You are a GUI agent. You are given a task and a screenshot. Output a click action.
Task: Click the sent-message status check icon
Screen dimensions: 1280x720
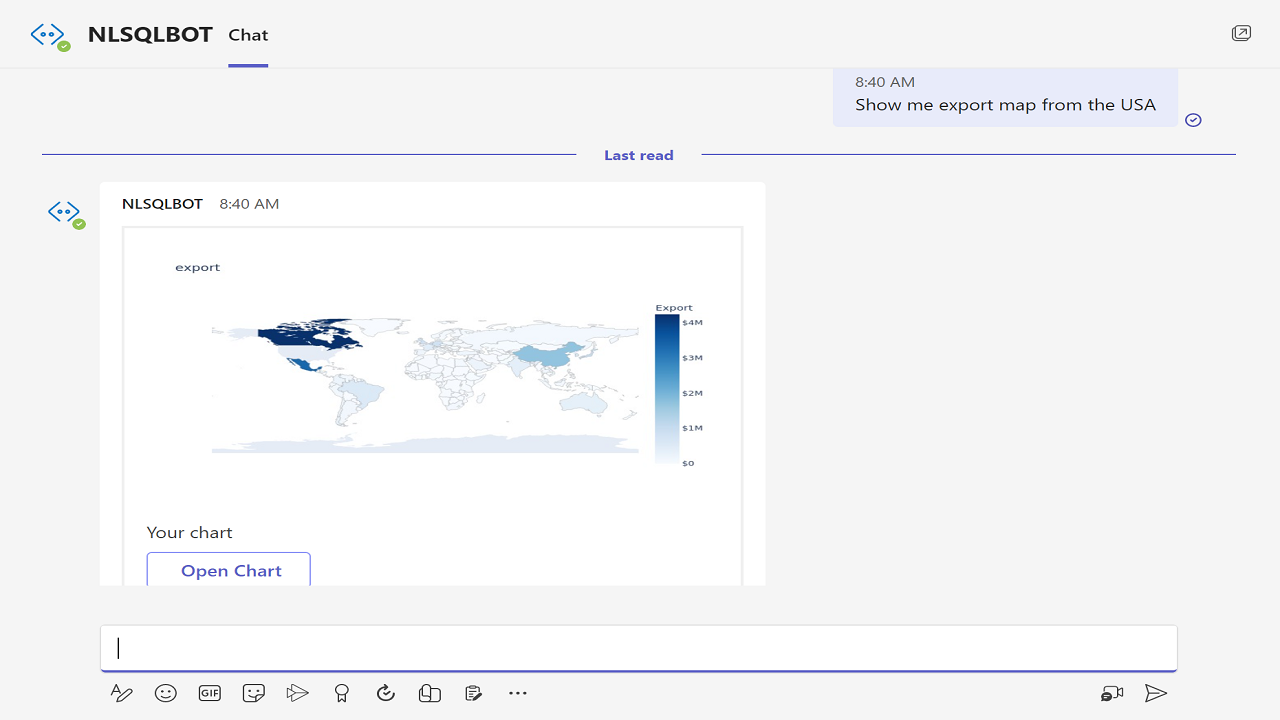[1193, 120]
